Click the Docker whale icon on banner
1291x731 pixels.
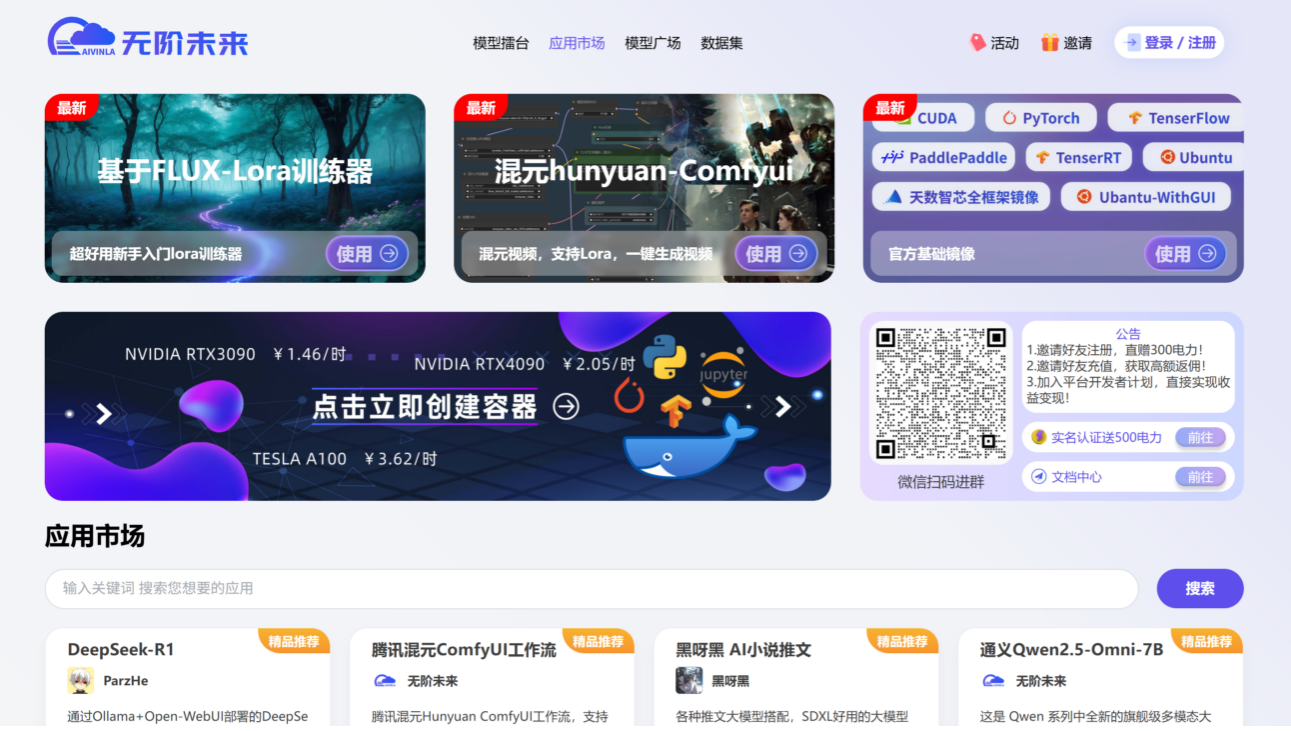tap(690, 448)
